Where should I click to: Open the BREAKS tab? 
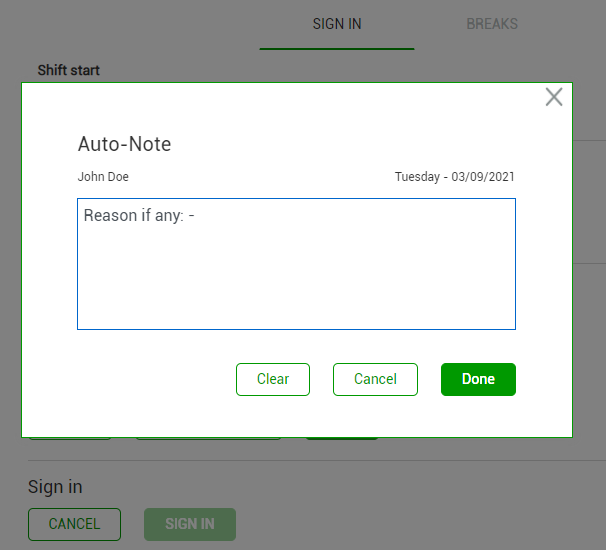coord(492,24)
